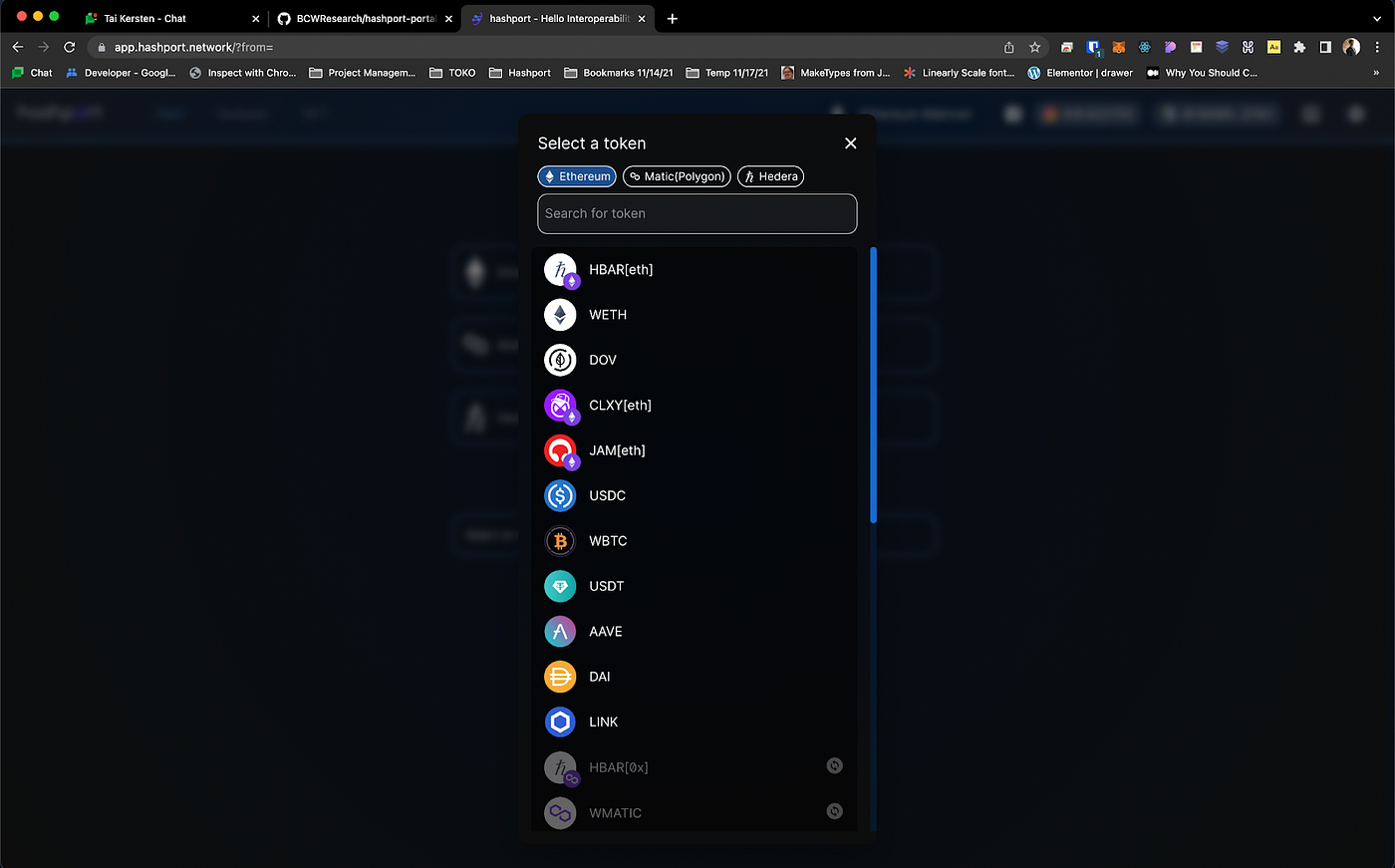Select the HBAR[eth] token icon
The width and height of the screenshot is (1395, 868).
pyautogui.click(x=561, y=269)
